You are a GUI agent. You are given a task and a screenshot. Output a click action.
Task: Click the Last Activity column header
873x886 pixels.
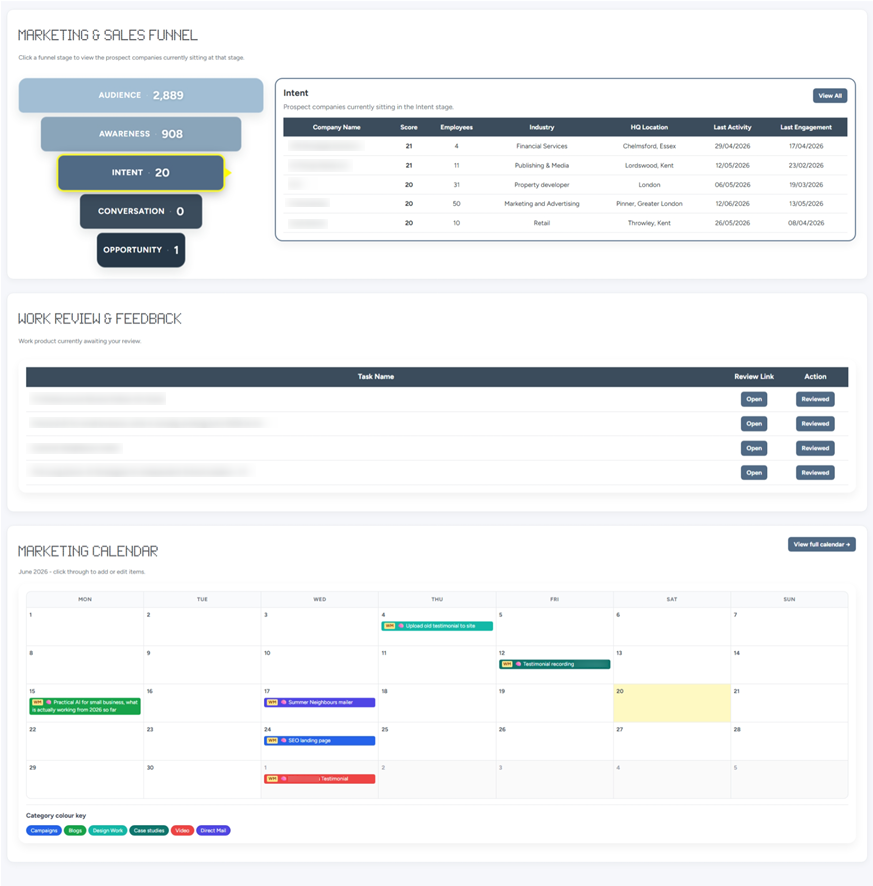tap(732, 127)
